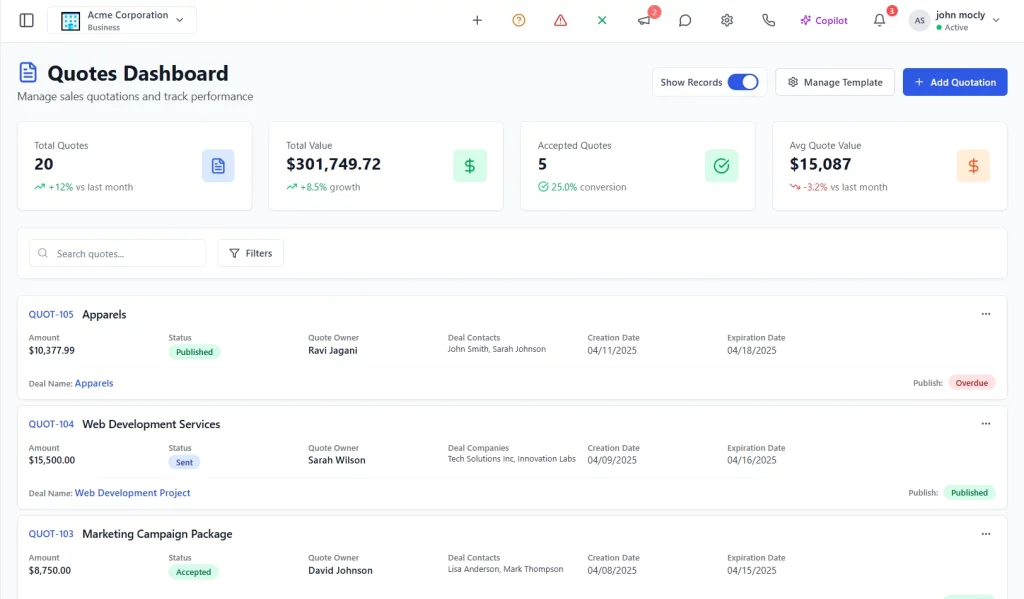
Task: Click the Total Quotes document icon
Action: click(x=218, y=166)
